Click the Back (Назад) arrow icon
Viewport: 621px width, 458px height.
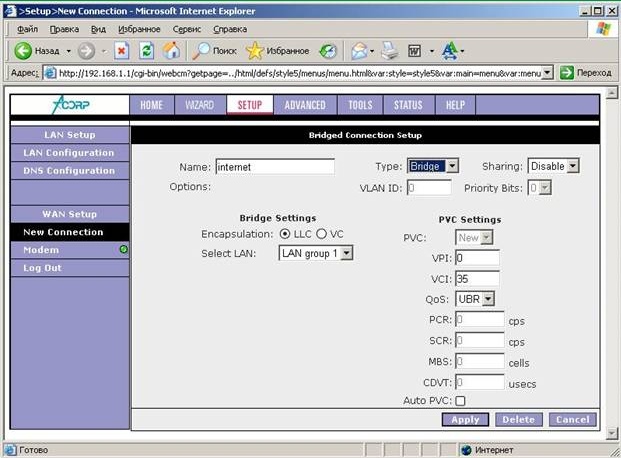pyautogui.click(x=23, y=51)
